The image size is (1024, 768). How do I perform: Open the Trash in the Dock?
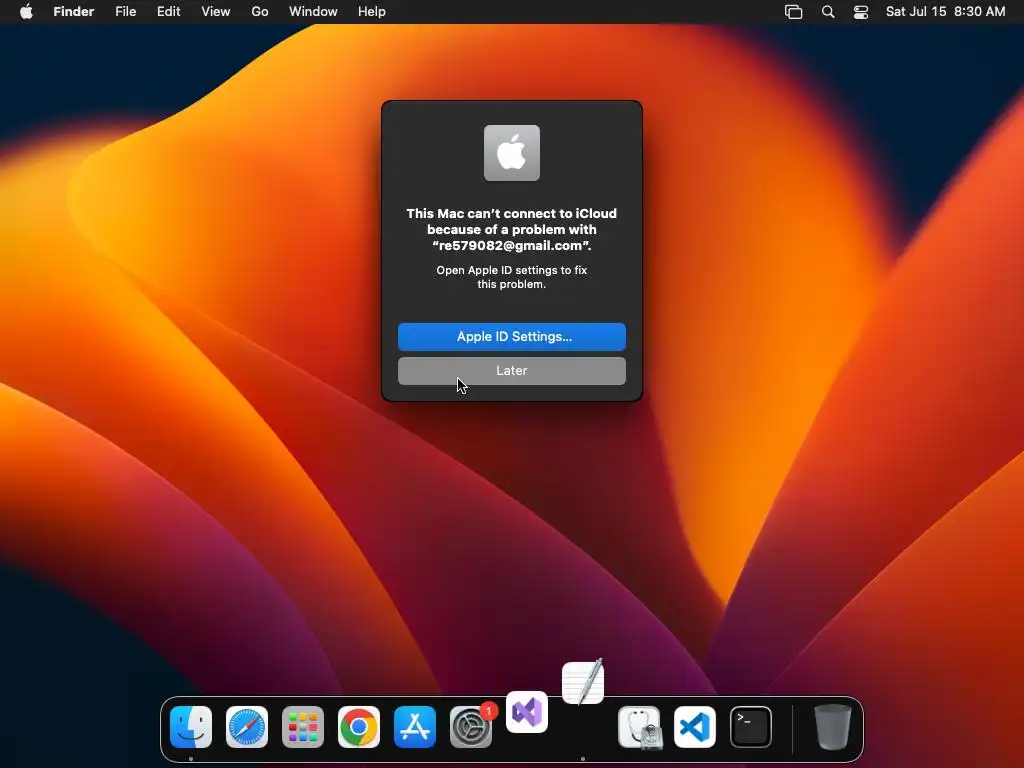point(833,727)
